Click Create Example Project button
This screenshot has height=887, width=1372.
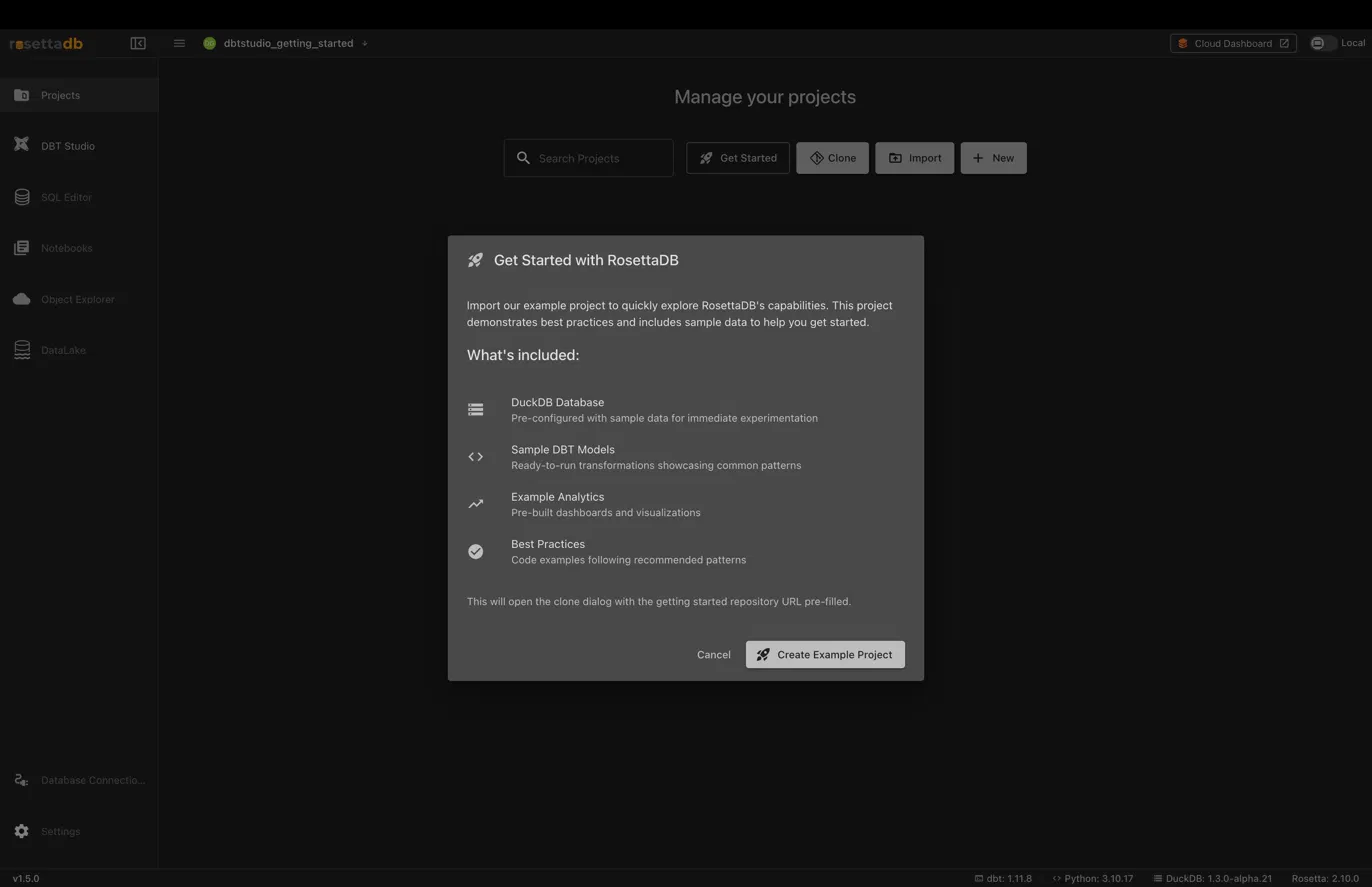[825, 655]
